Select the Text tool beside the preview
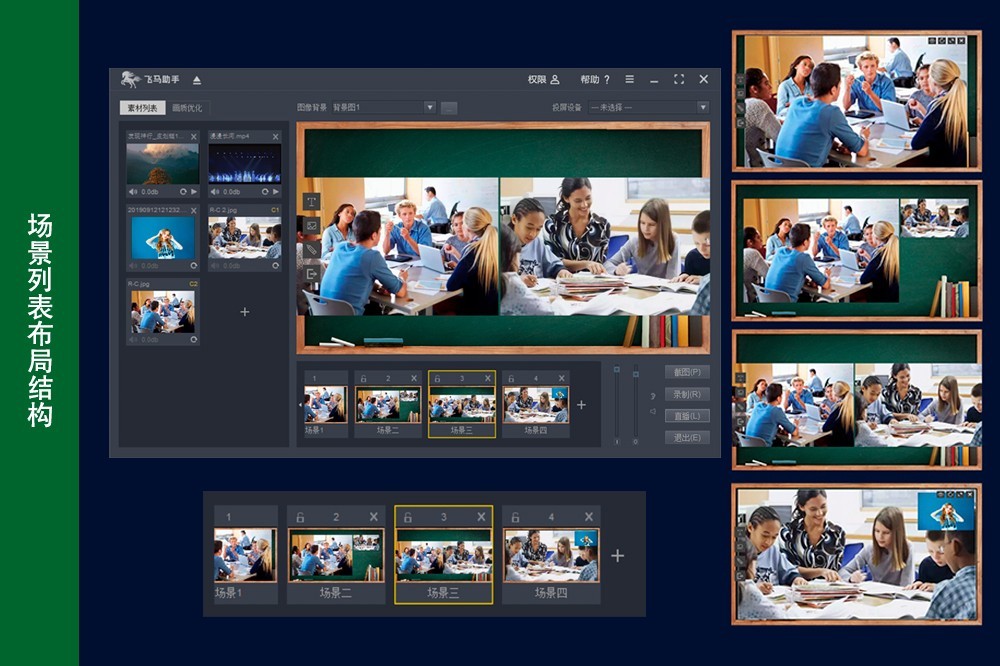Viewport: 1000px width, 666px height. [311, 201]
